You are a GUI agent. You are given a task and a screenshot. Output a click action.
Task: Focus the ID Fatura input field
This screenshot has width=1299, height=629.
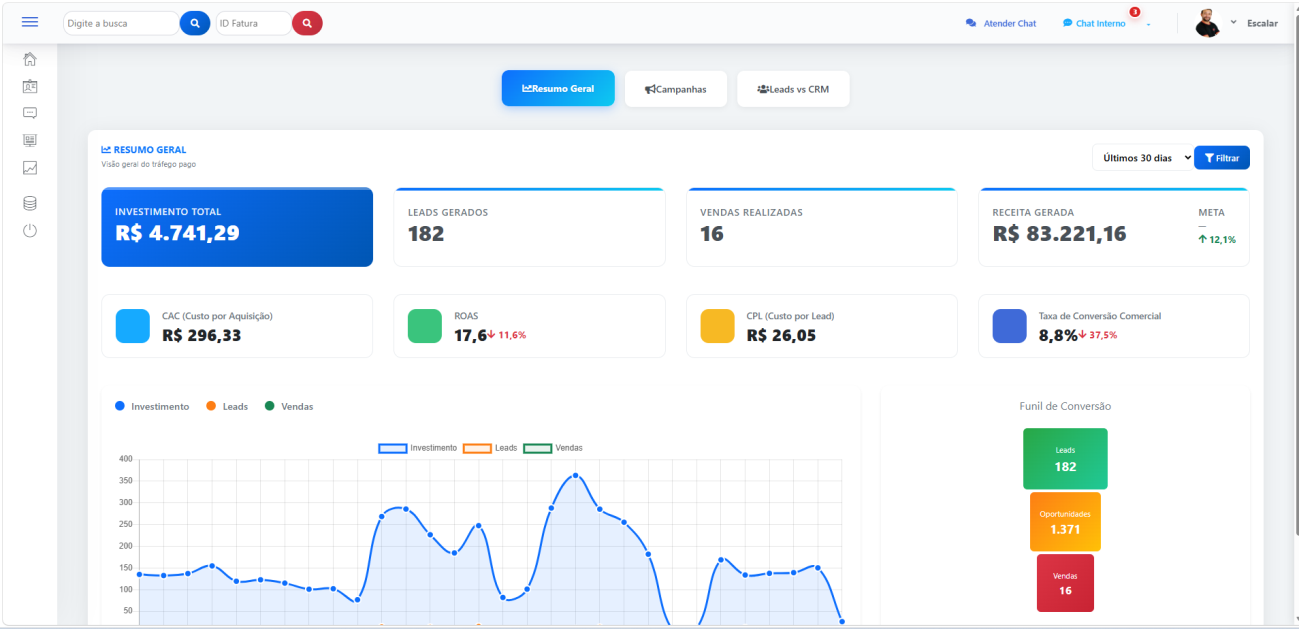[254, 23]
